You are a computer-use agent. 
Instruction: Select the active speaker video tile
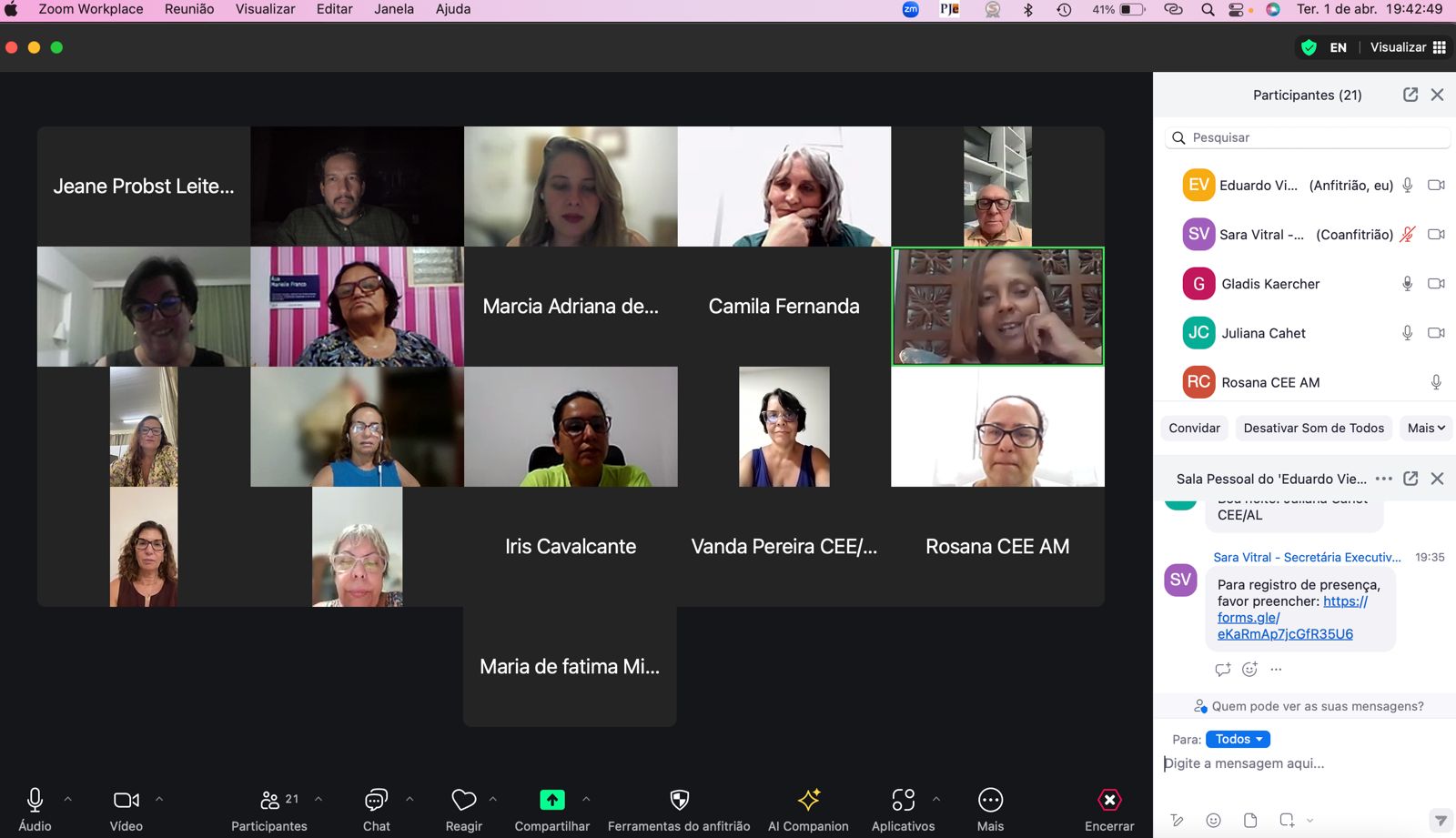(x=997, y=307)
